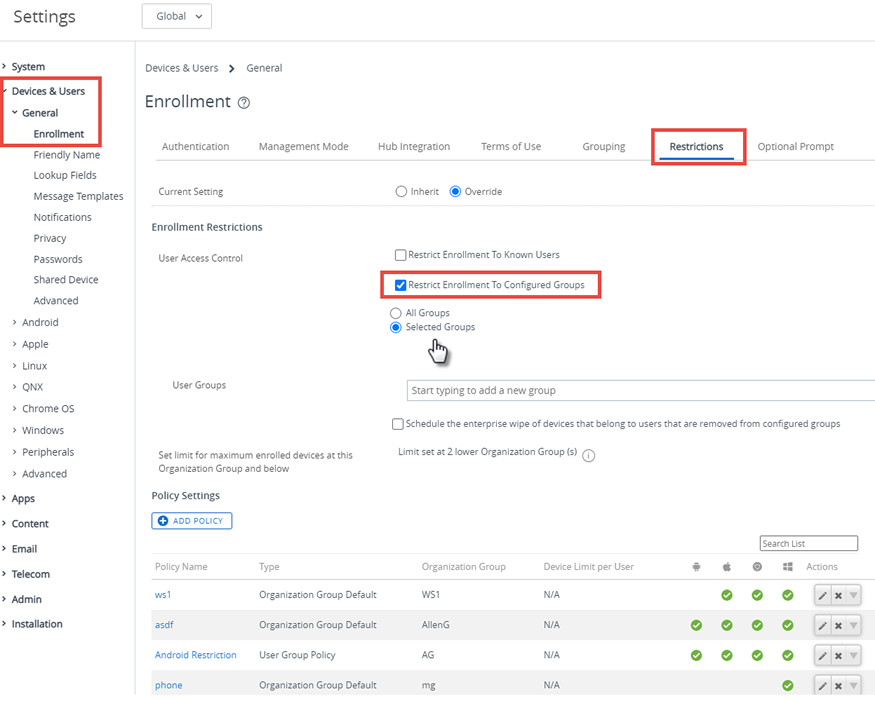Click the breadcrumb arrow after Devices & Users
The width and height of the screenshot is (875, 701).
pyautogui.click(x=232, y=69)
